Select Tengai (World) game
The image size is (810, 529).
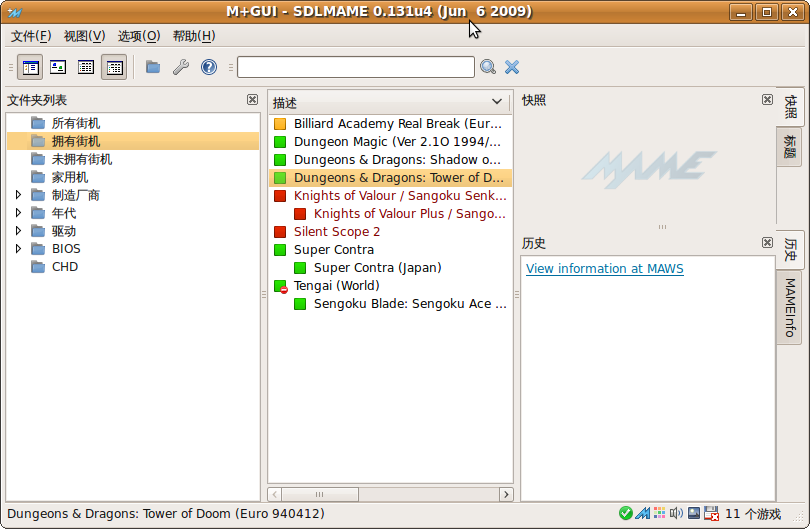[x=391, y=286]
